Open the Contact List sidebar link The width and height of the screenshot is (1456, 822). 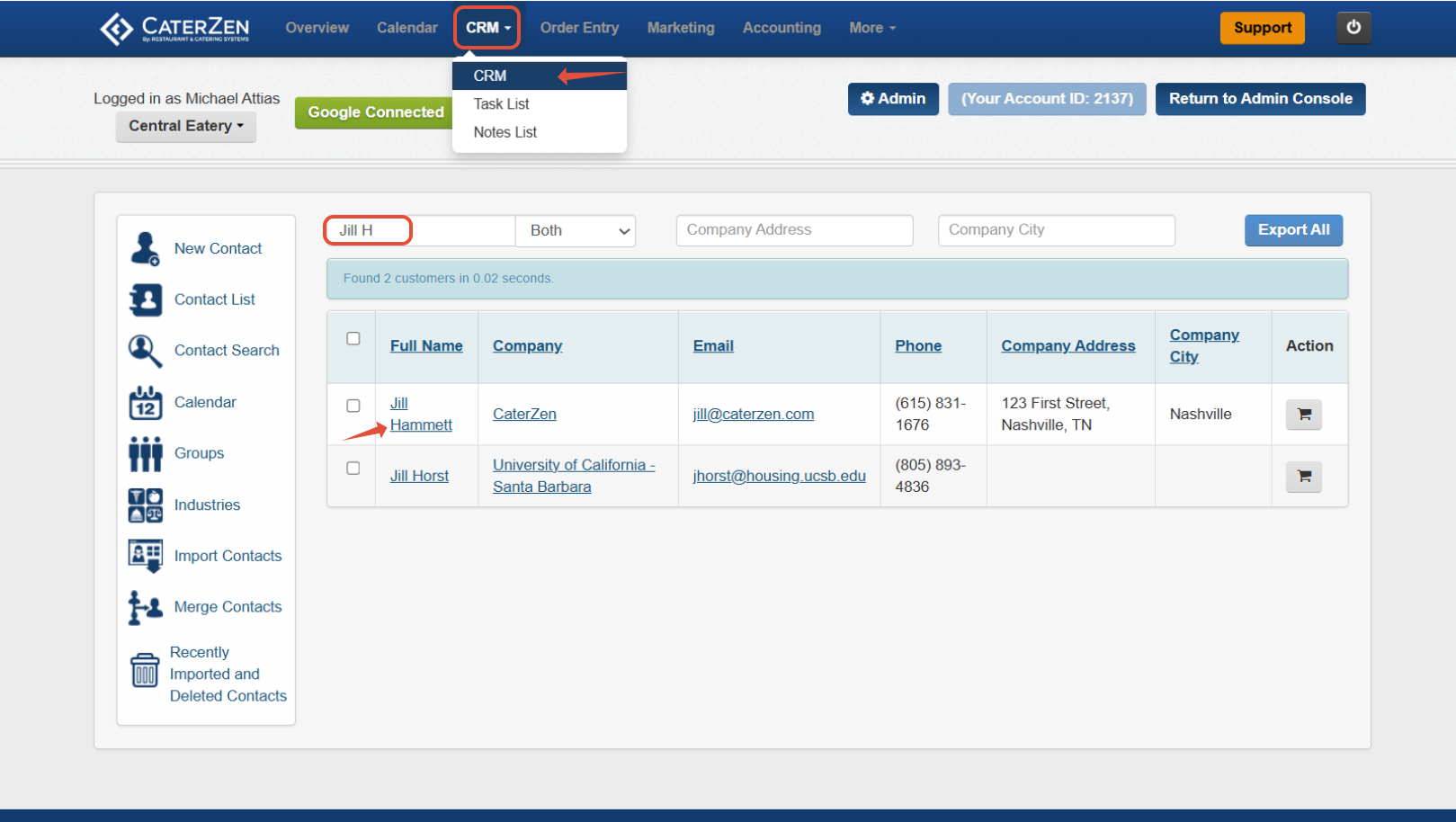pyautogui.click(x=214, y=299)
